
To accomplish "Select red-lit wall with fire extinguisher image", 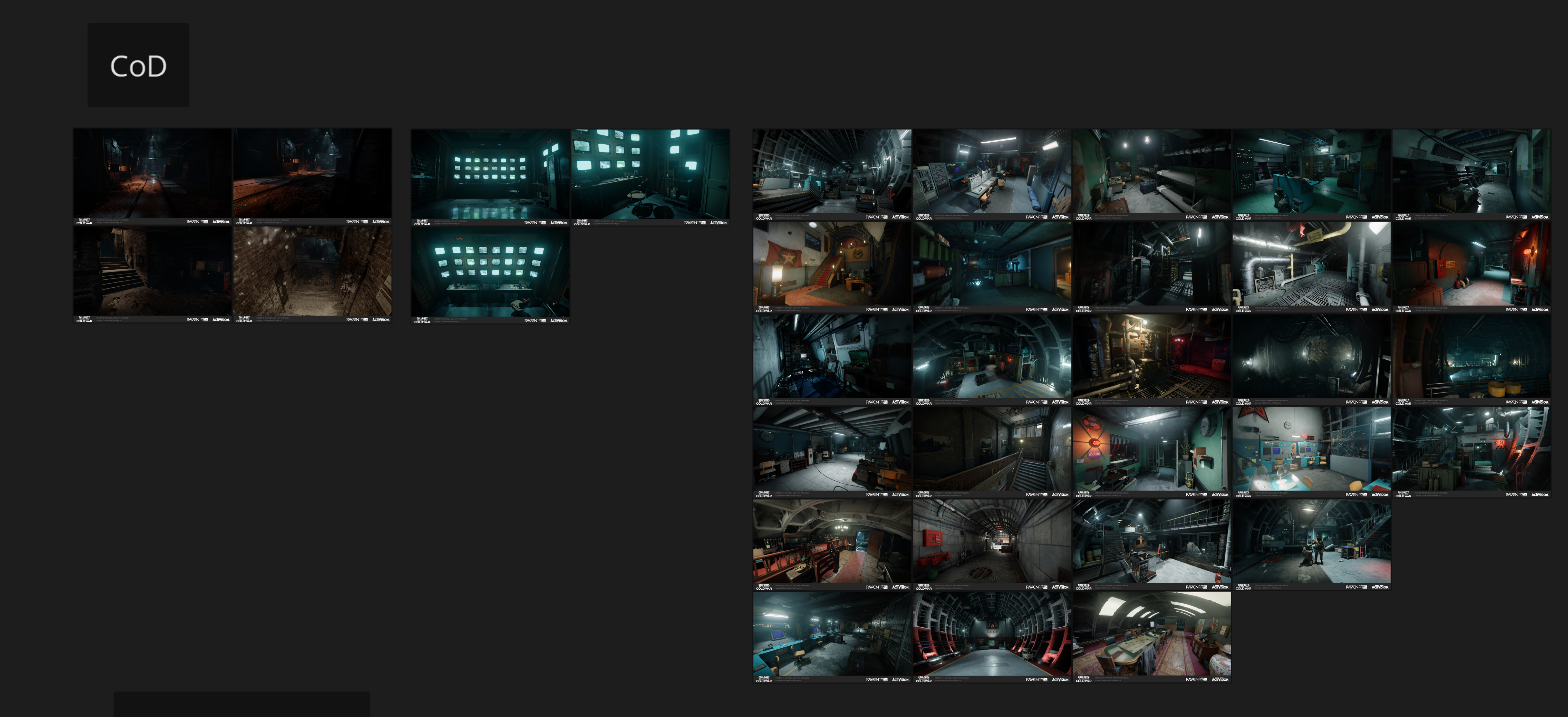I will 1472,267.
